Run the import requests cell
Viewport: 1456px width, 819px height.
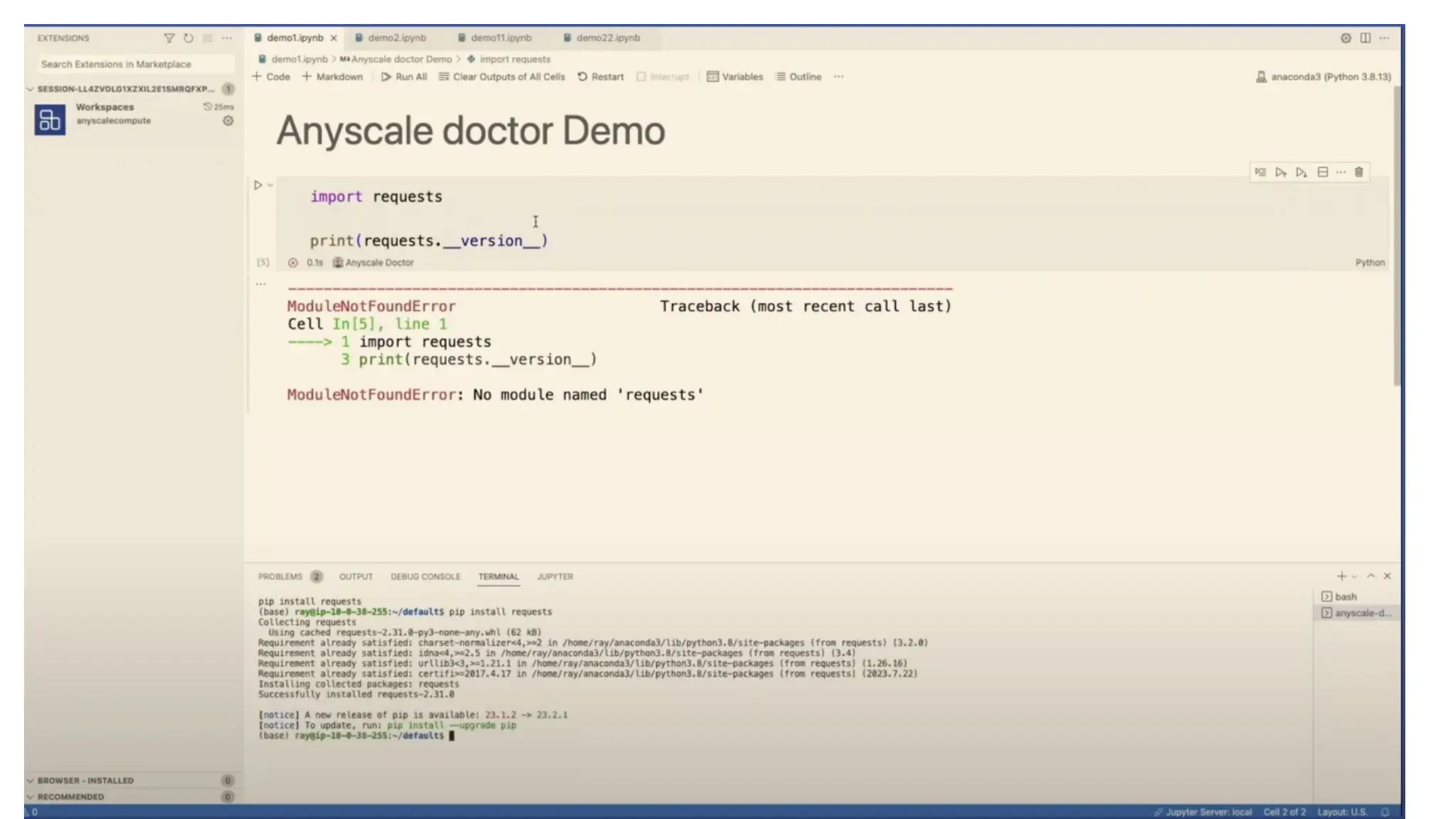click(x=258, y=185)
